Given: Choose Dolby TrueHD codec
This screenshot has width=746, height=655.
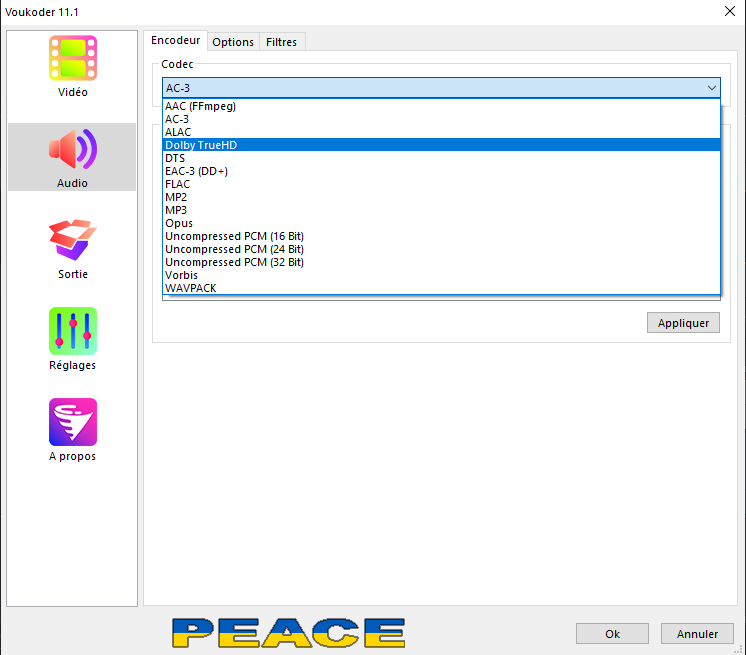Looking at the screenshot, I should tap(441, 145).
